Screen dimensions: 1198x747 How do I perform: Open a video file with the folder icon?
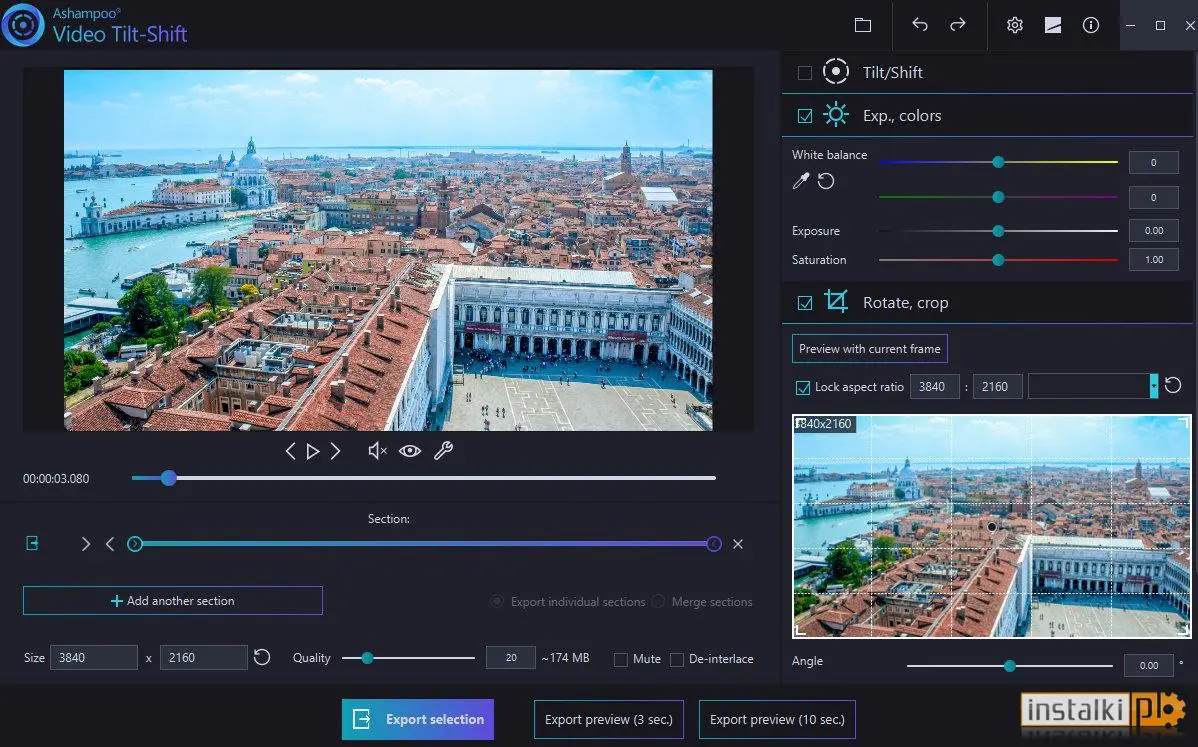863,25
